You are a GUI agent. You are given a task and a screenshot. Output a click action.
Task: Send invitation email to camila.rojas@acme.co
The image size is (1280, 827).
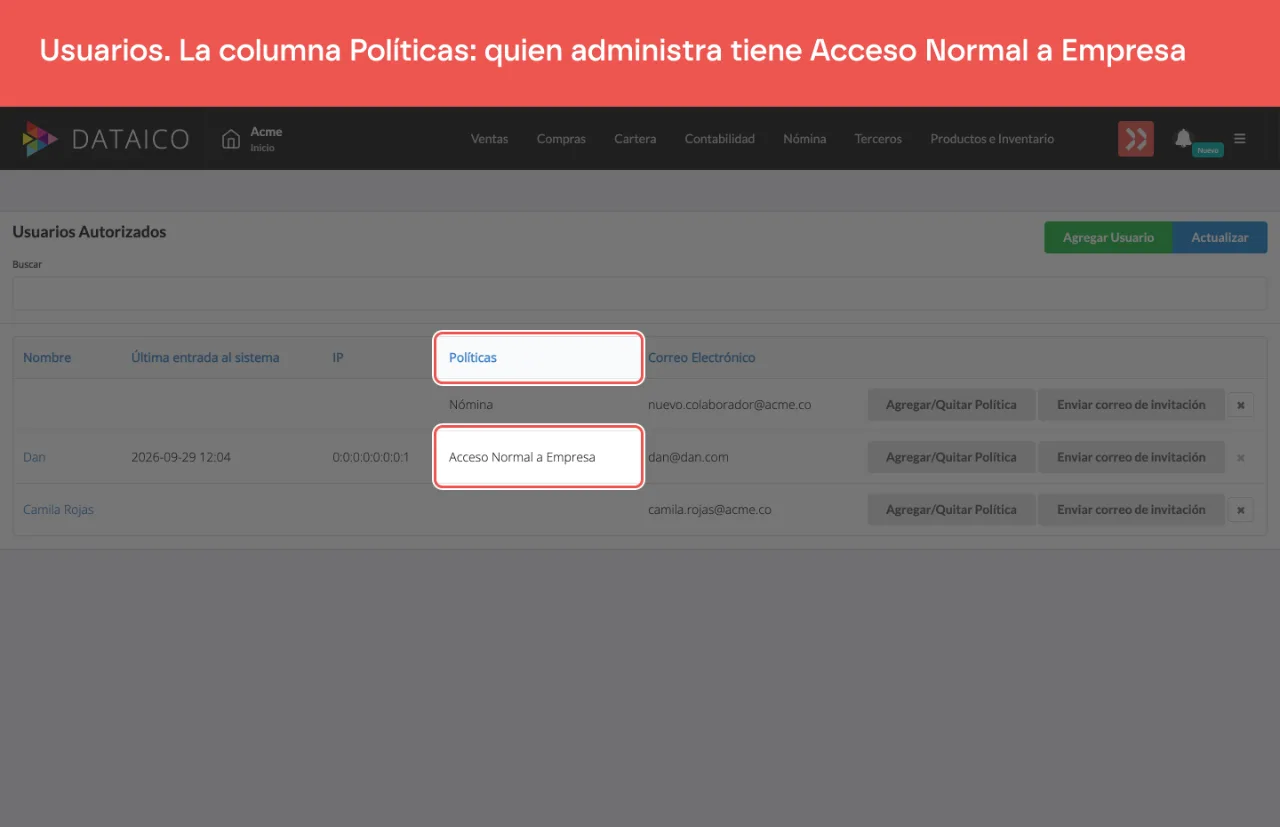1131,509
